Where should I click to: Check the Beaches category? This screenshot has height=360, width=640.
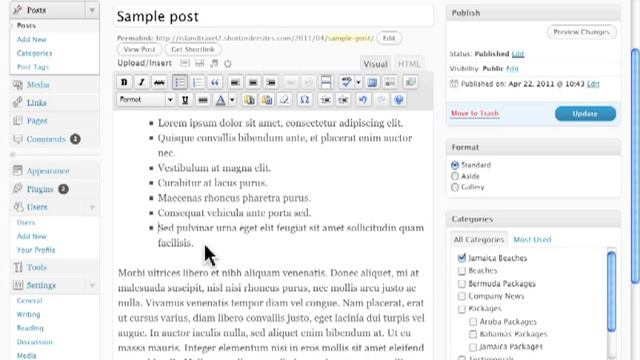(x=462, y=271)
